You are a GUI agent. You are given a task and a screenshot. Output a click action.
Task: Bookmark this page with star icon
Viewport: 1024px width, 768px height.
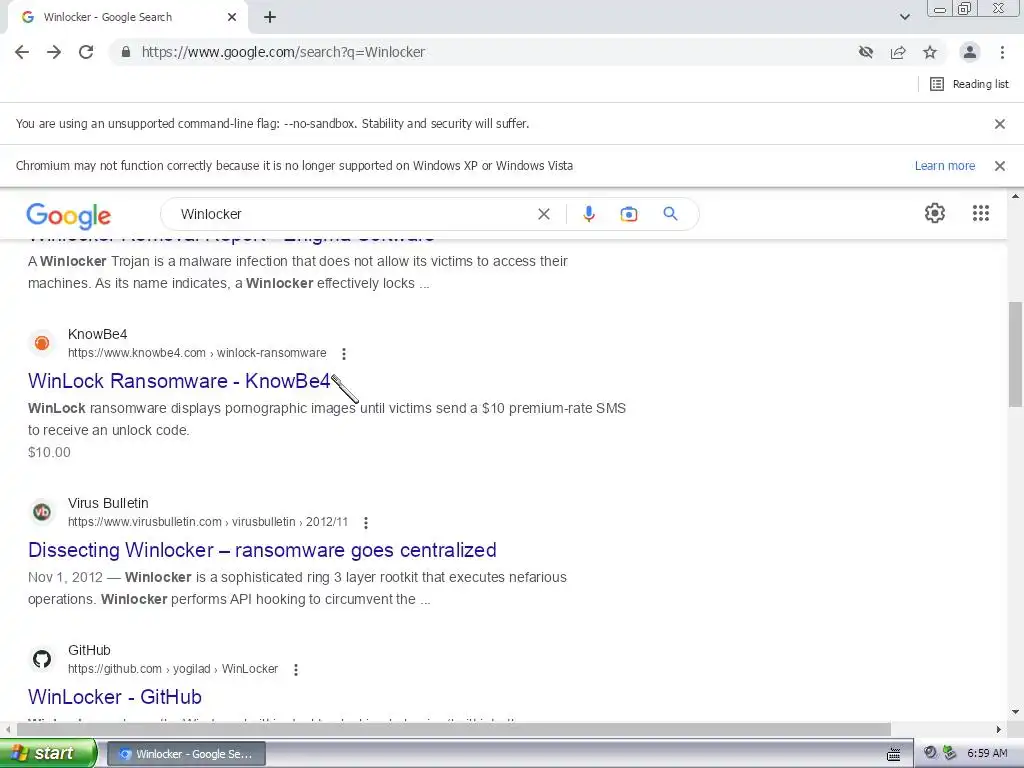pos(930,52)
